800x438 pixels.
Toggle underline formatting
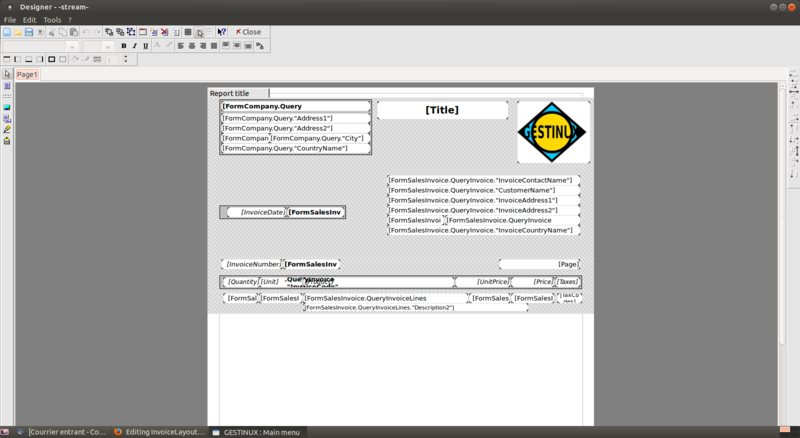click(146, 46)
